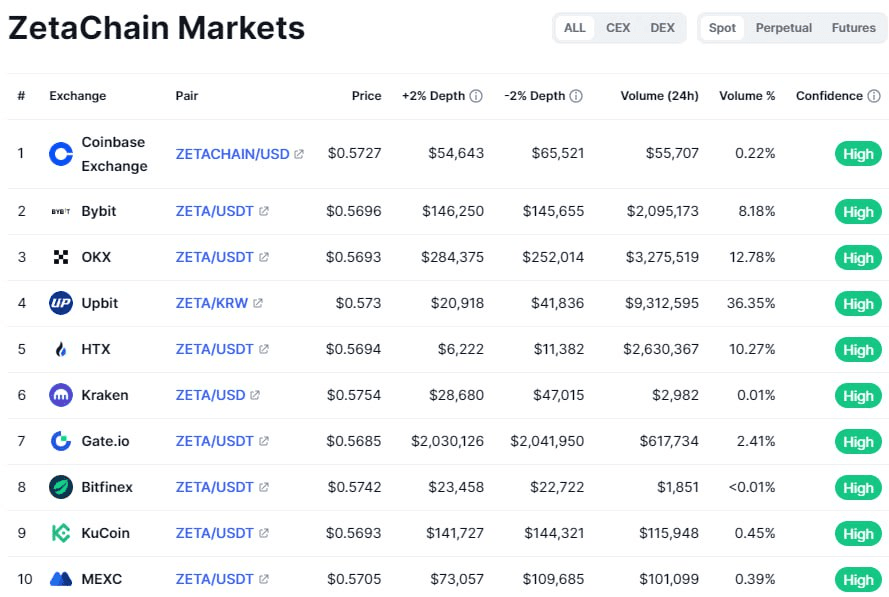
Task: Switch to the Perpetual market tab
Action: [784, 28]
